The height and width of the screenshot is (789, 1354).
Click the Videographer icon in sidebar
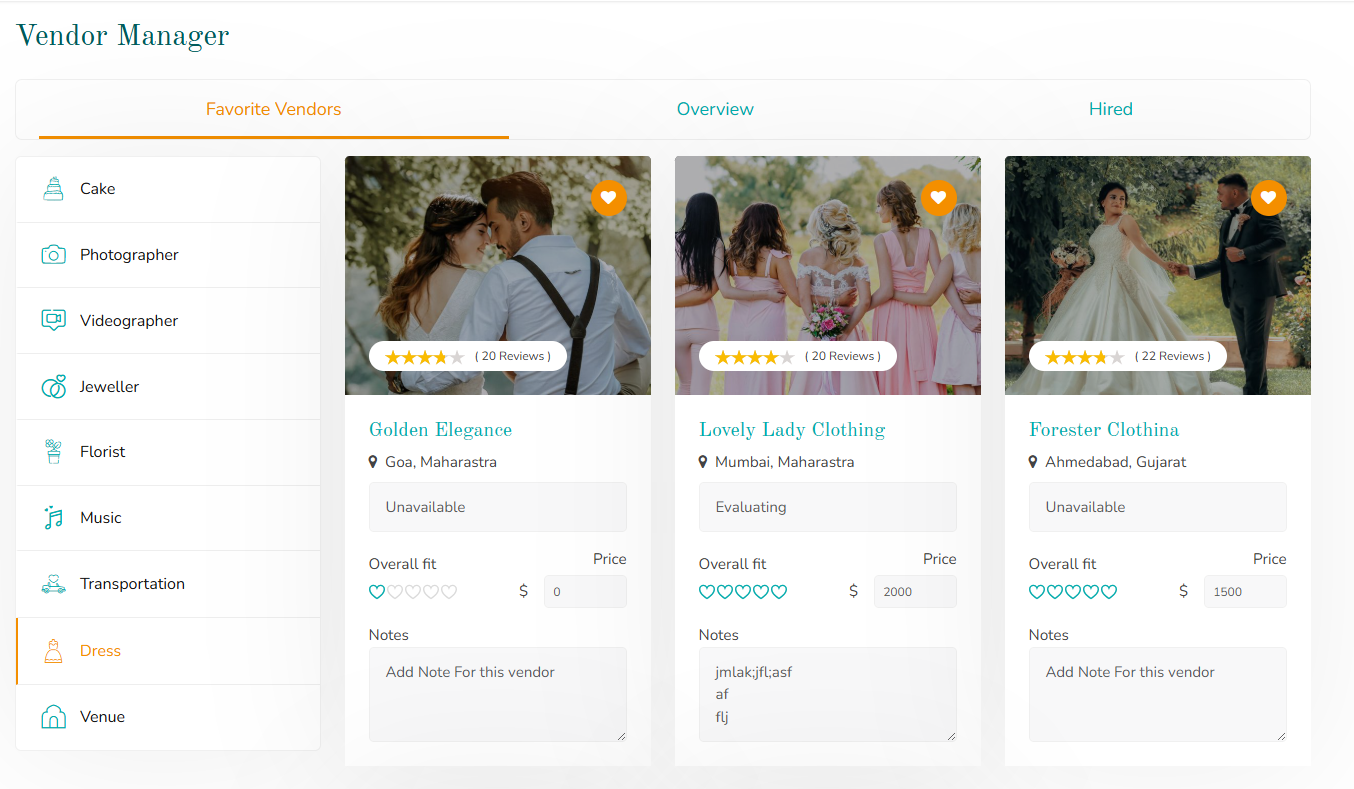pyautogui.click(x=53, y=321)
